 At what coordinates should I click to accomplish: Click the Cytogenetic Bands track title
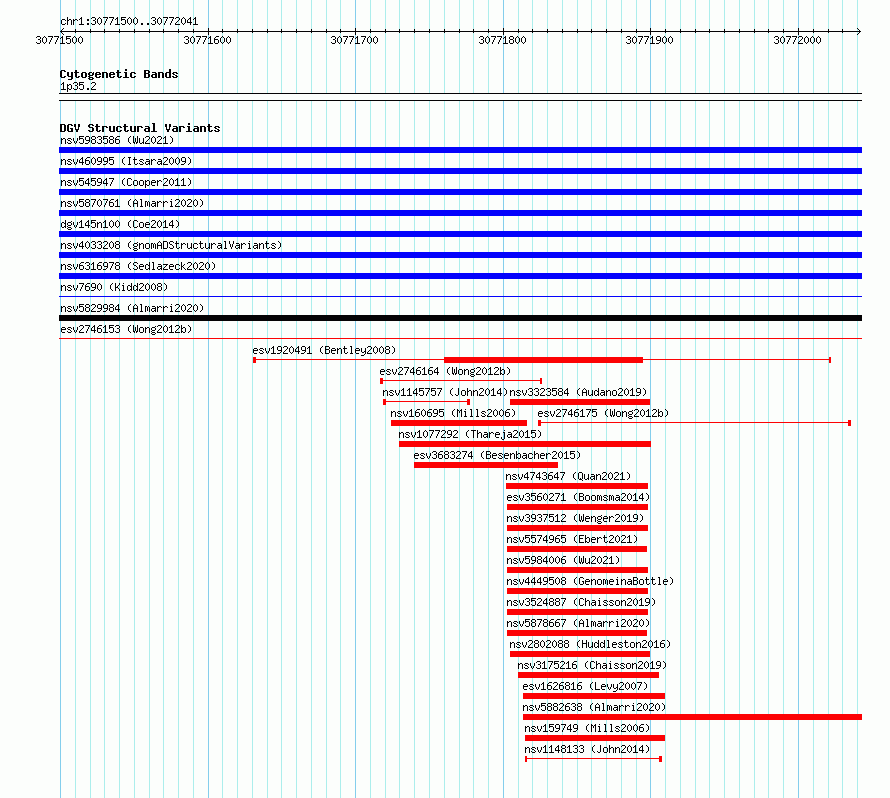(119, 74)
